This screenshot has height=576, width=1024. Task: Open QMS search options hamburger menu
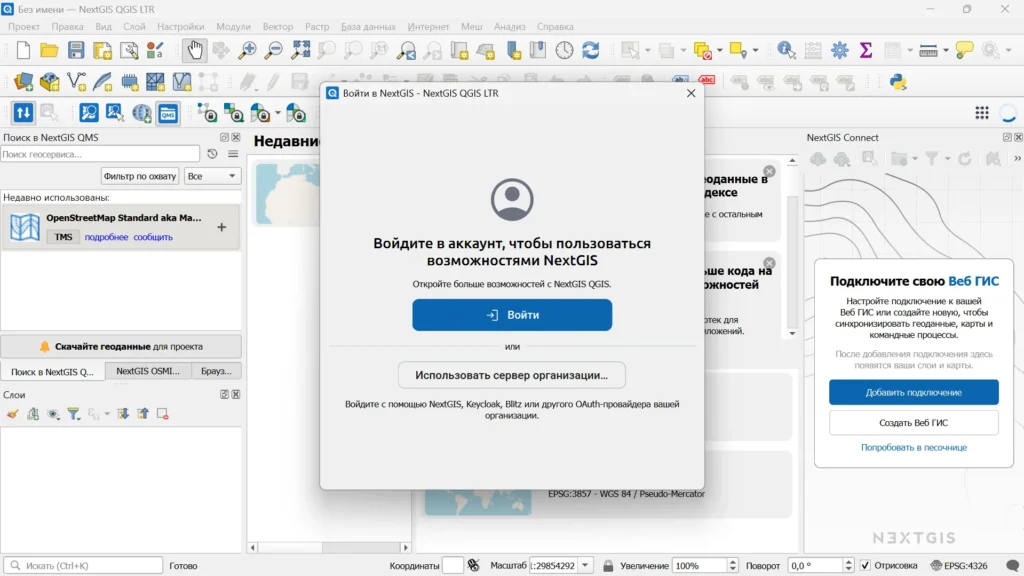(233, 154)
